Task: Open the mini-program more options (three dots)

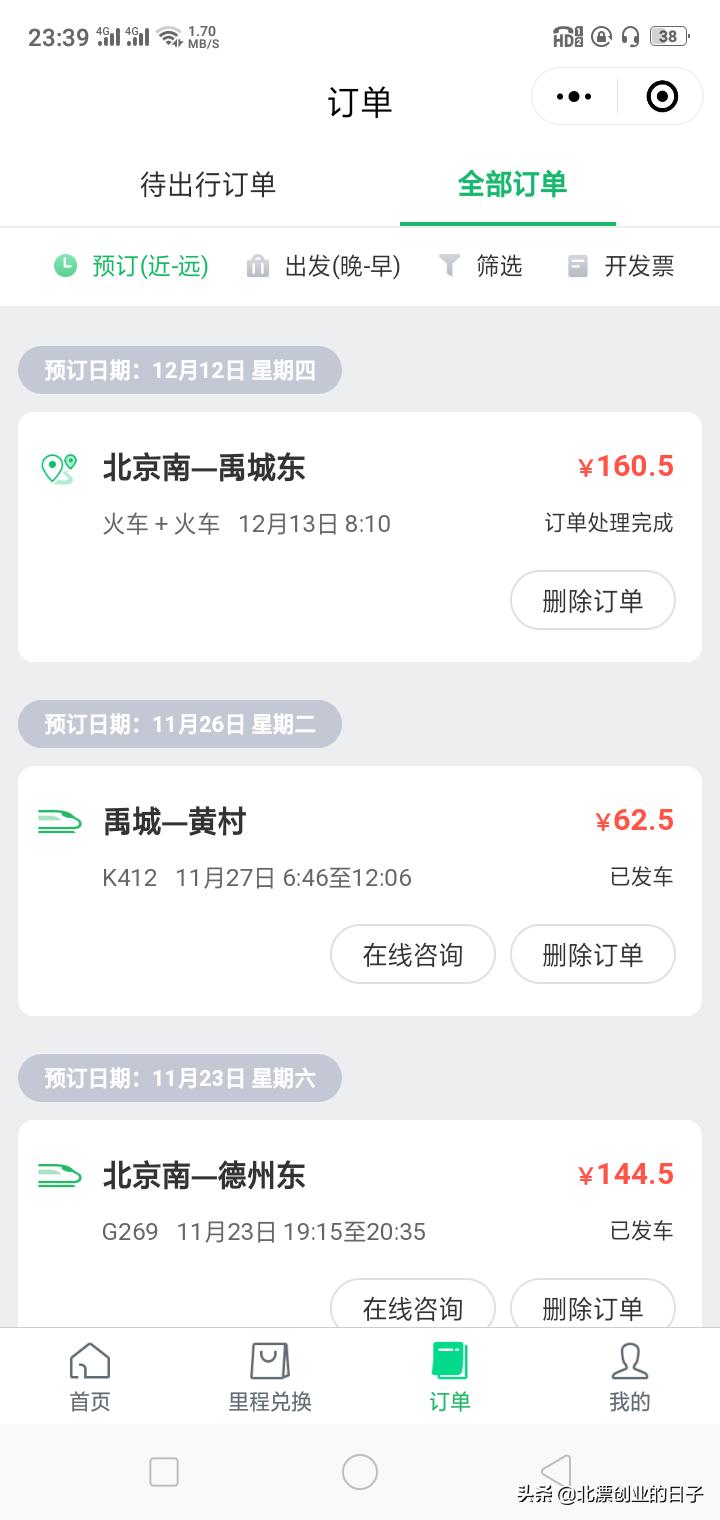Action: point(574,97)
